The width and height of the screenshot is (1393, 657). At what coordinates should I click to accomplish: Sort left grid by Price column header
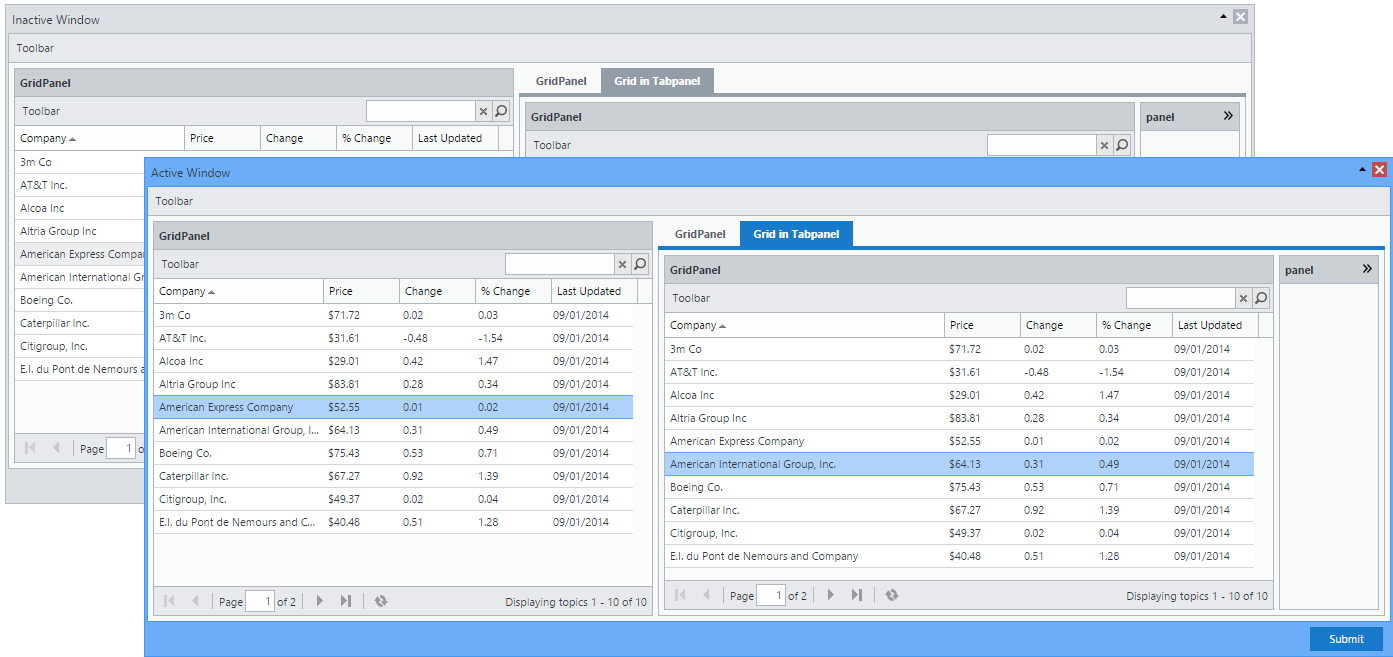pyautogui.click(x=360, y=291)
